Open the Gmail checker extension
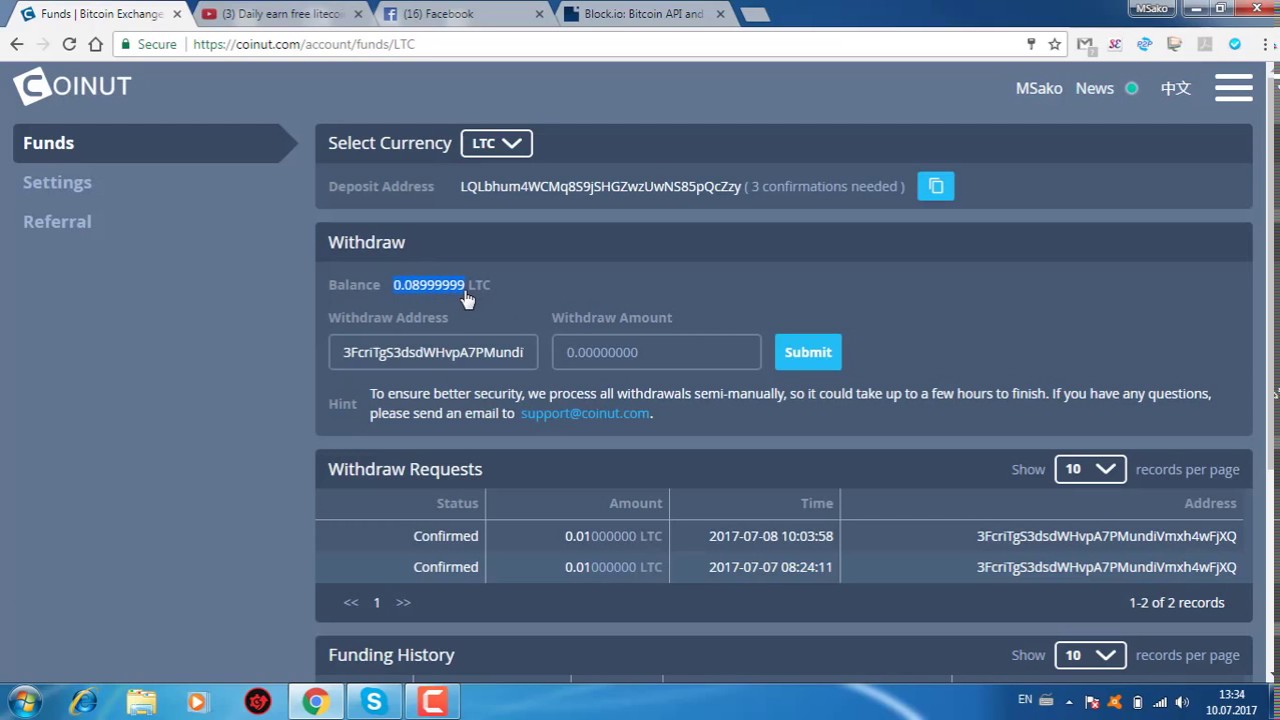This screenshot has width=1280, height=720. (1085, 44)
